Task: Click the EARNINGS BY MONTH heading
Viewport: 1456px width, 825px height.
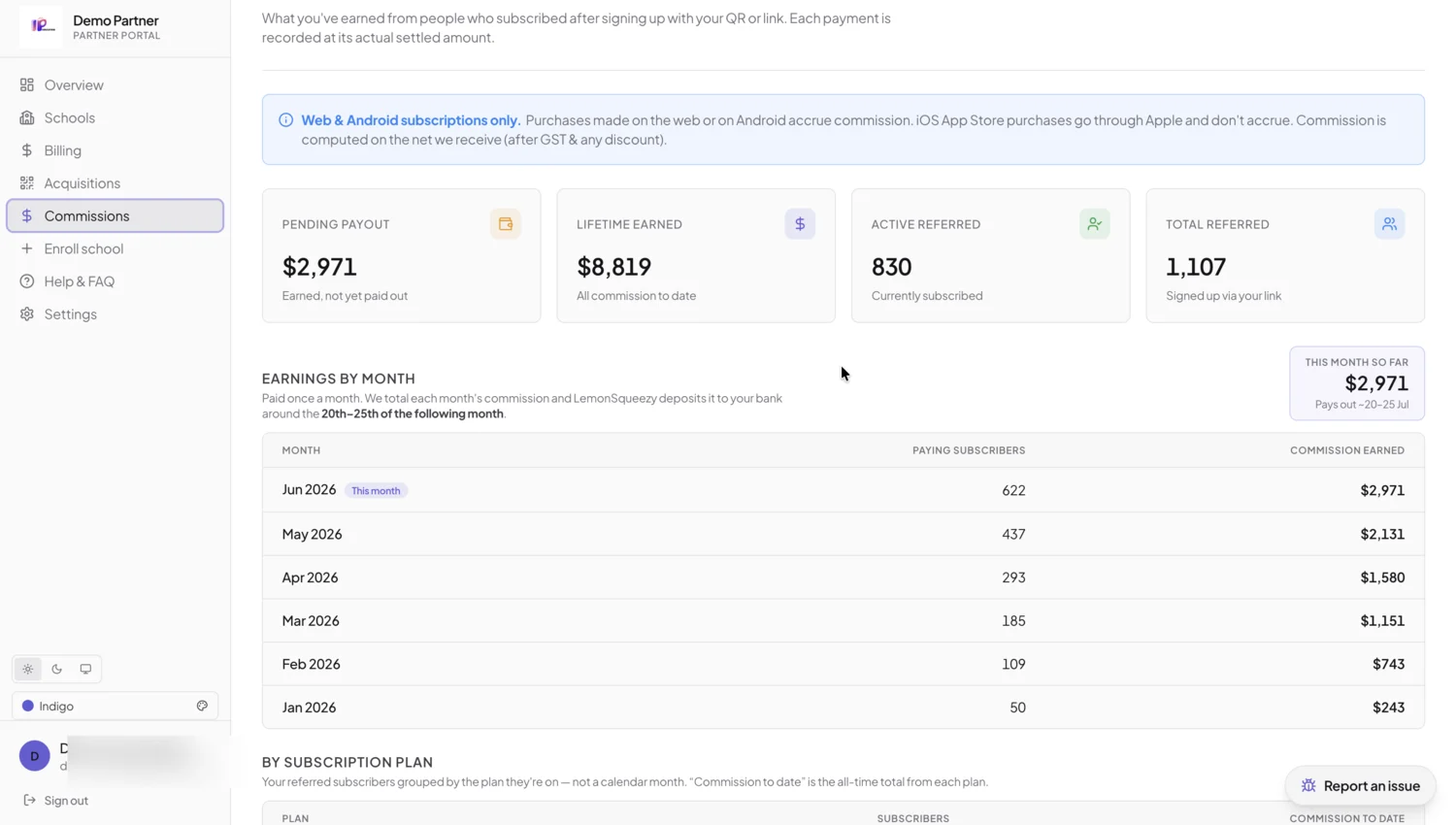Action: 338,379
